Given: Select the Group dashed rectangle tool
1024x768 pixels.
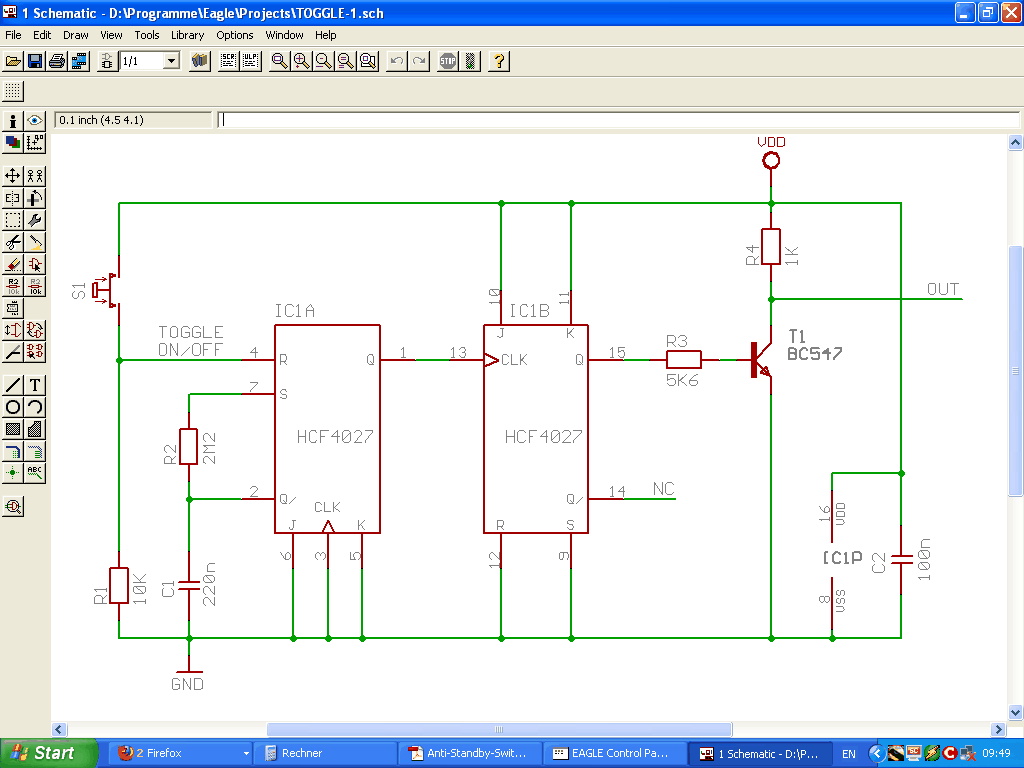Looking at the screenshot, I should pos(12,220).
